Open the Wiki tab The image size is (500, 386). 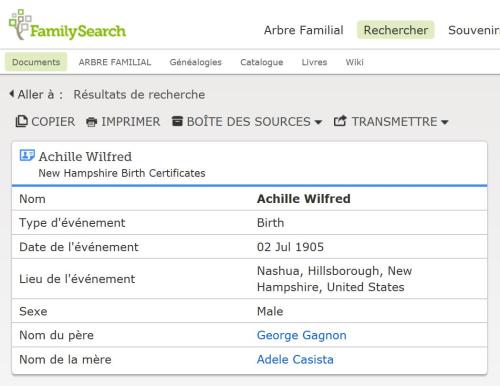pyautogui.click(x=355, y=62)
